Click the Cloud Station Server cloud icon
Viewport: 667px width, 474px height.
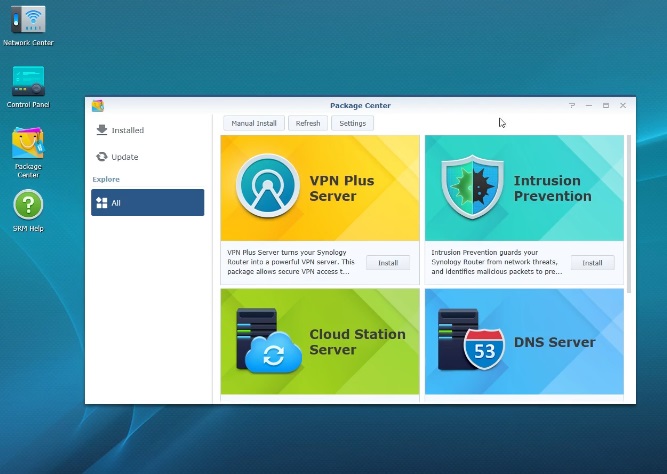274,353
